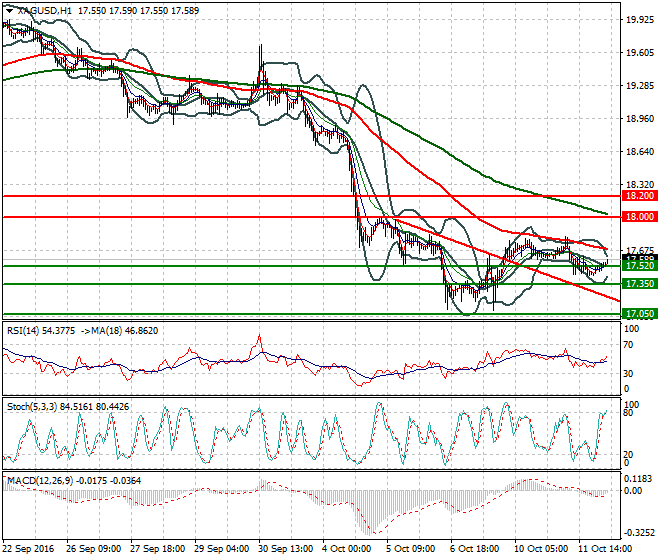The height and width of the screenshot is (560, 660).
Task: Click the 18.640 price scale value
Action: pos(640,152)
